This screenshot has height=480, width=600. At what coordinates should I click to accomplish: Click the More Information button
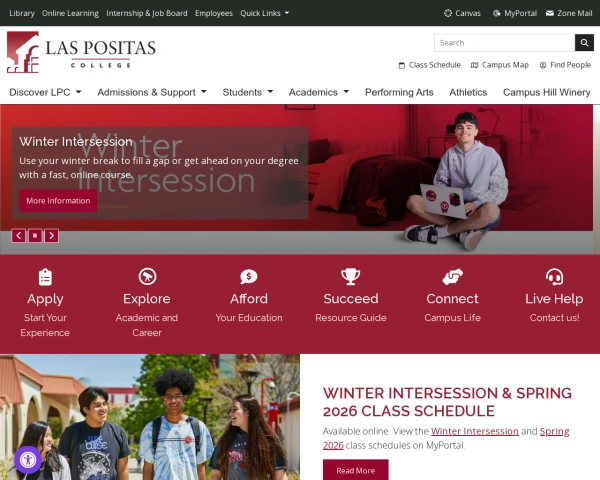coord(58,201)
